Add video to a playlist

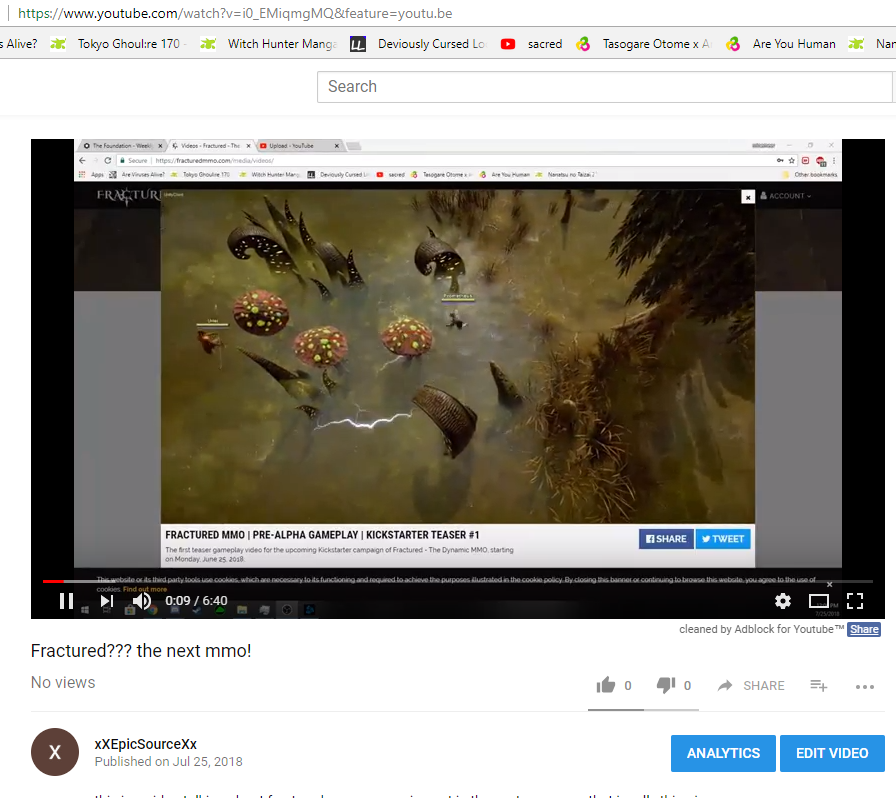818,685
